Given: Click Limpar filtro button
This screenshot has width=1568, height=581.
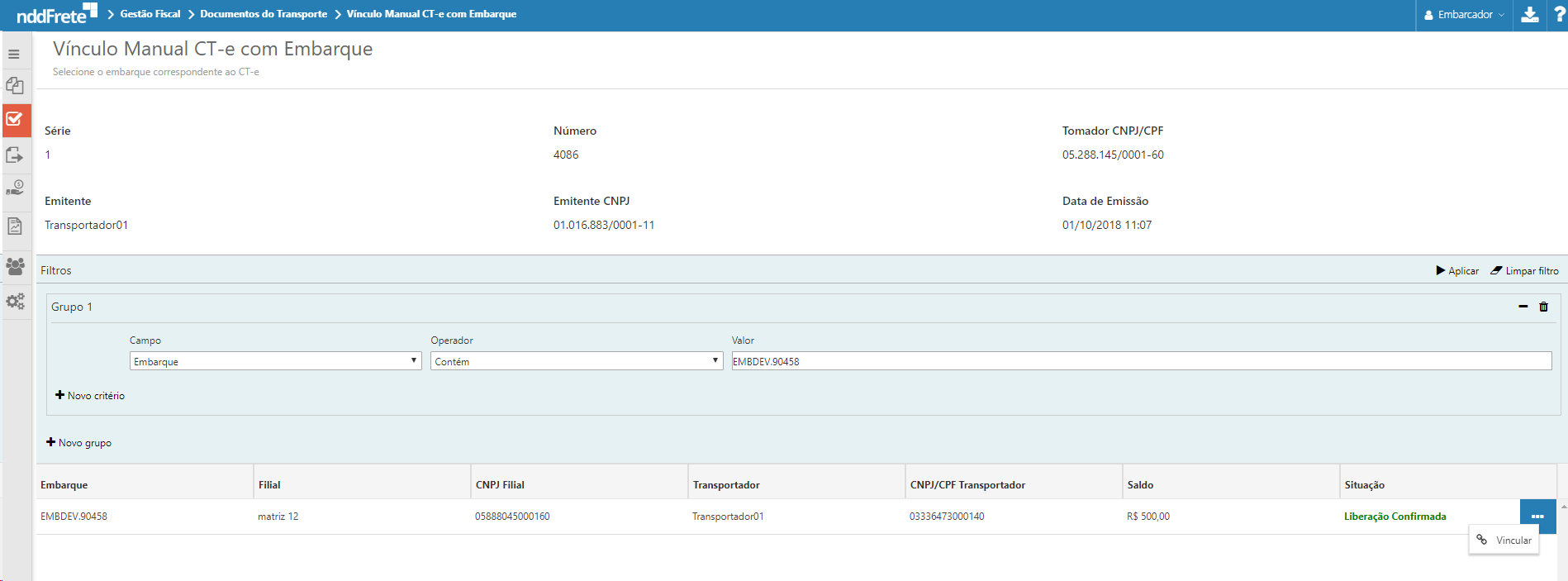Looking at the screenshot, I should [1524, 271].
